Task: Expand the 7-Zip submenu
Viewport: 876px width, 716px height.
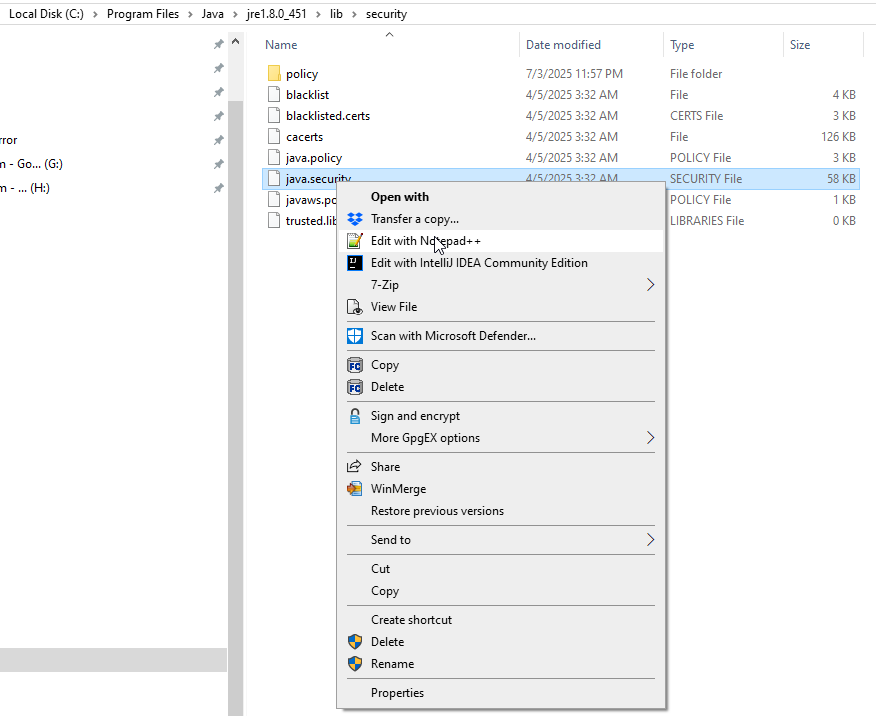Action: tap(650, 285)
